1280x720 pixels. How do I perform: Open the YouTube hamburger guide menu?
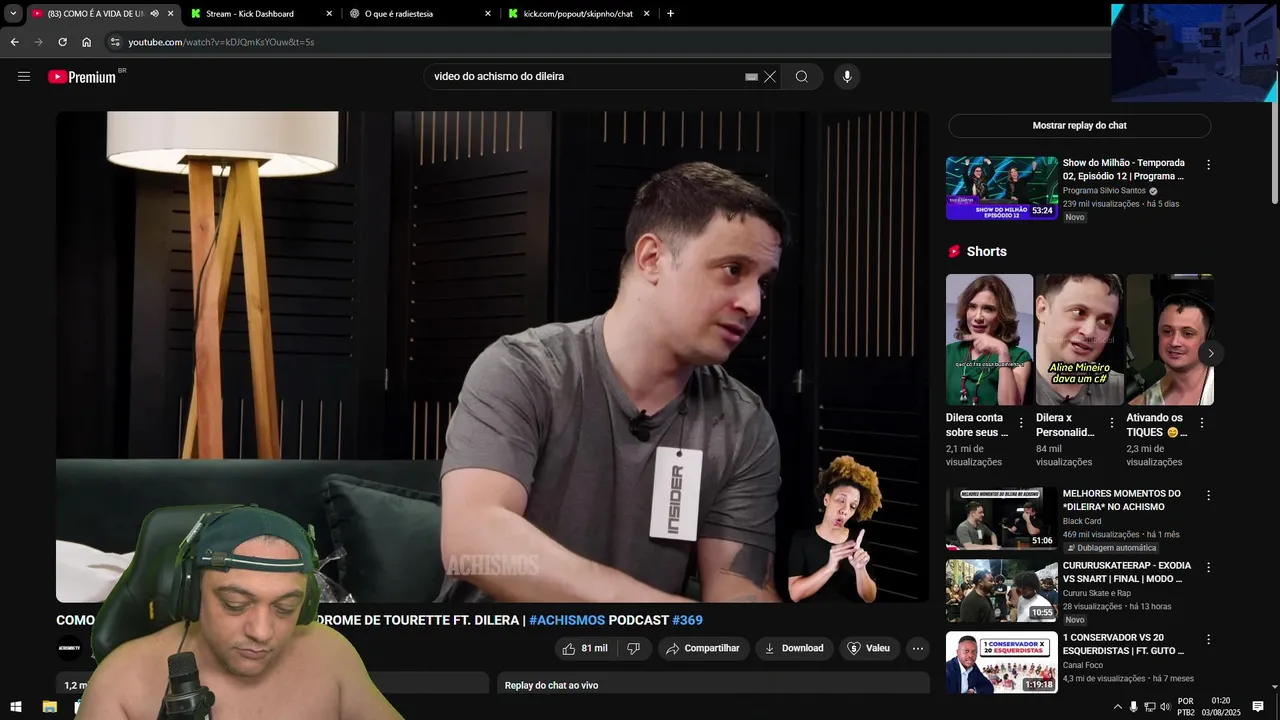pyautogui.click(x=24, y=76)
